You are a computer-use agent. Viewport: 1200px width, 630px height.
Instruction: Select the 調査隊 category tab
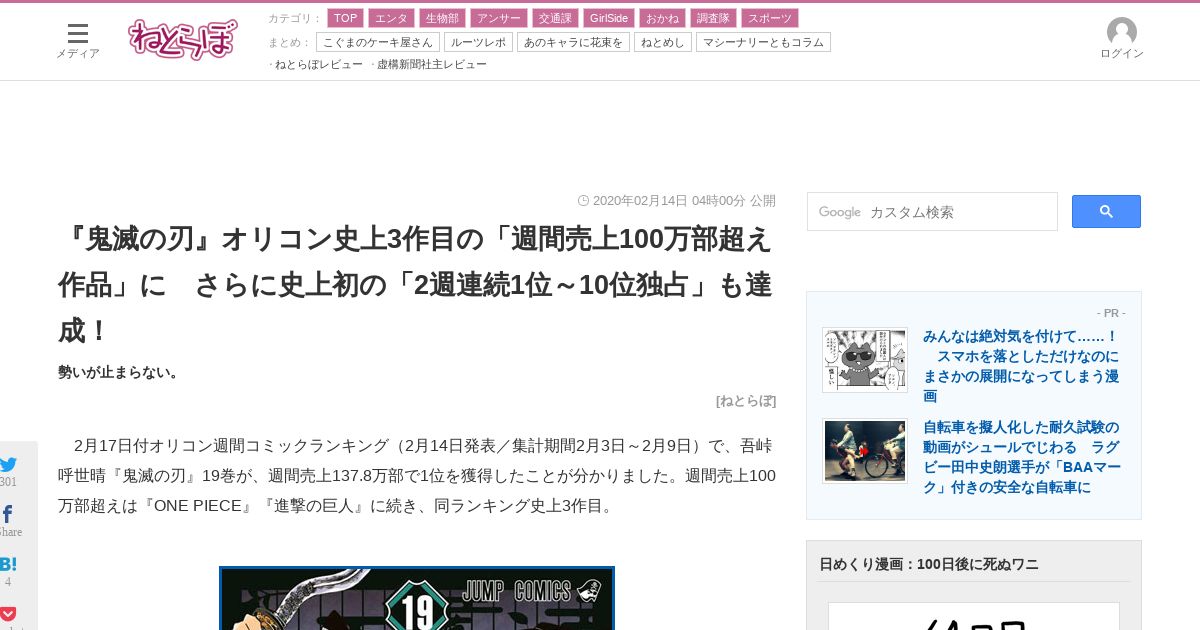[x=713, y=18]
